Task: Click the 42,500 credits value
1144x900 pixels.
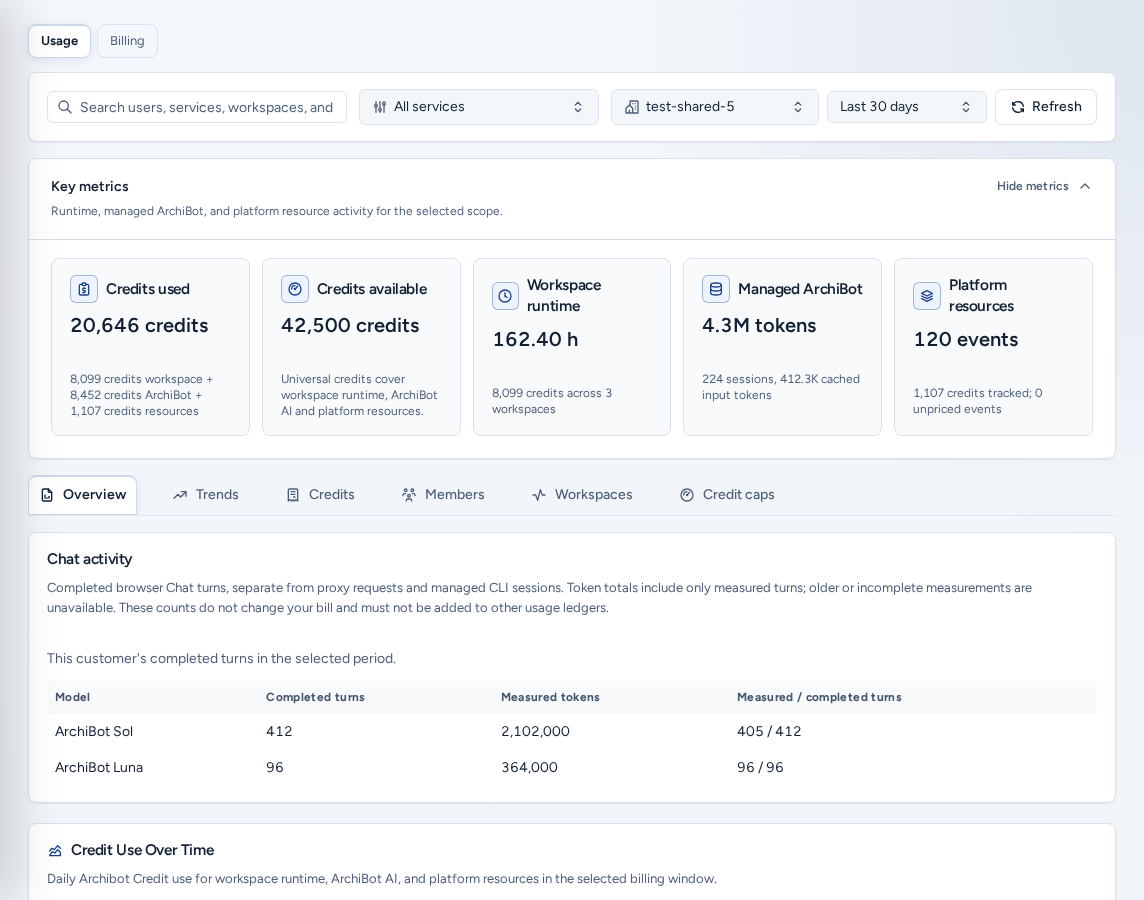Action: (350, 325)
